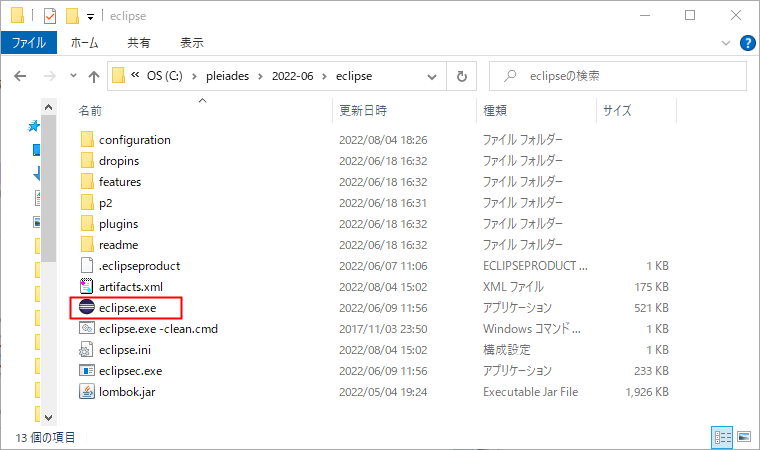Select the configuration folder icon

pyautogui.click(x=87, y=140)
